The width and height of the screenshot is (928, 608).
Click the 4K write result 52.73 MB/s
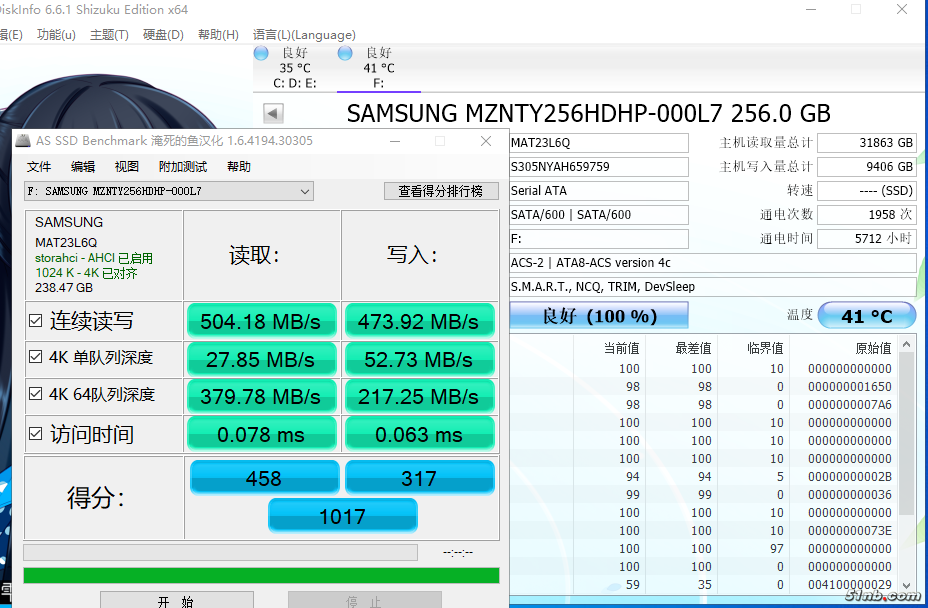point(419,359)
